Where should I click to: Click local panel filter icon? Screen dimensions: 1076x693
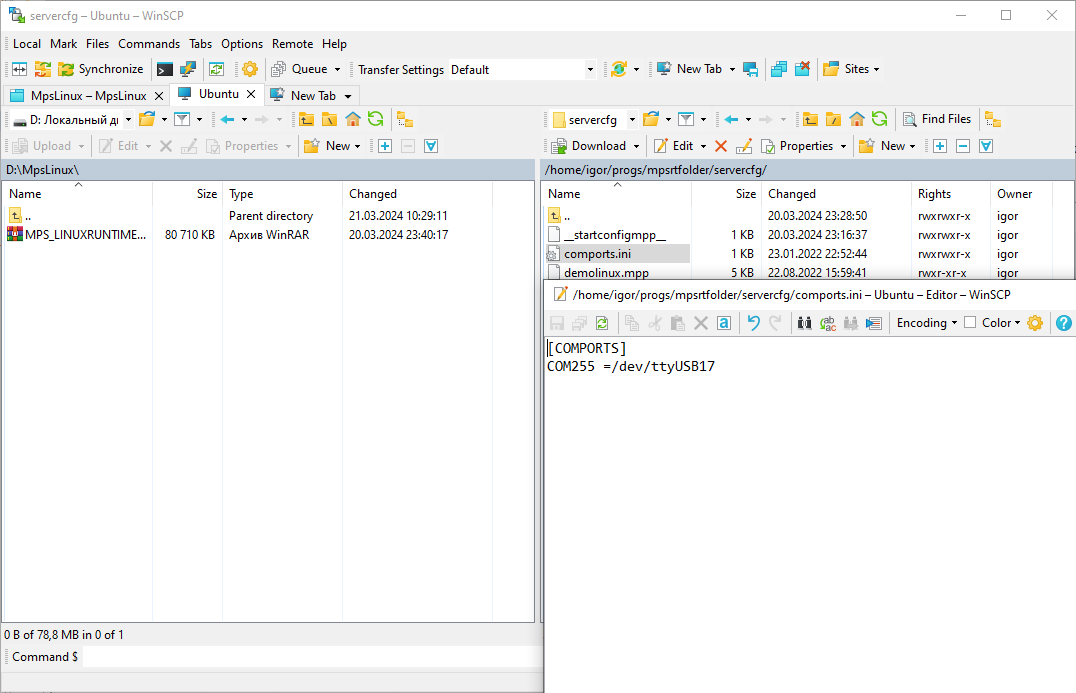[182, 120]
